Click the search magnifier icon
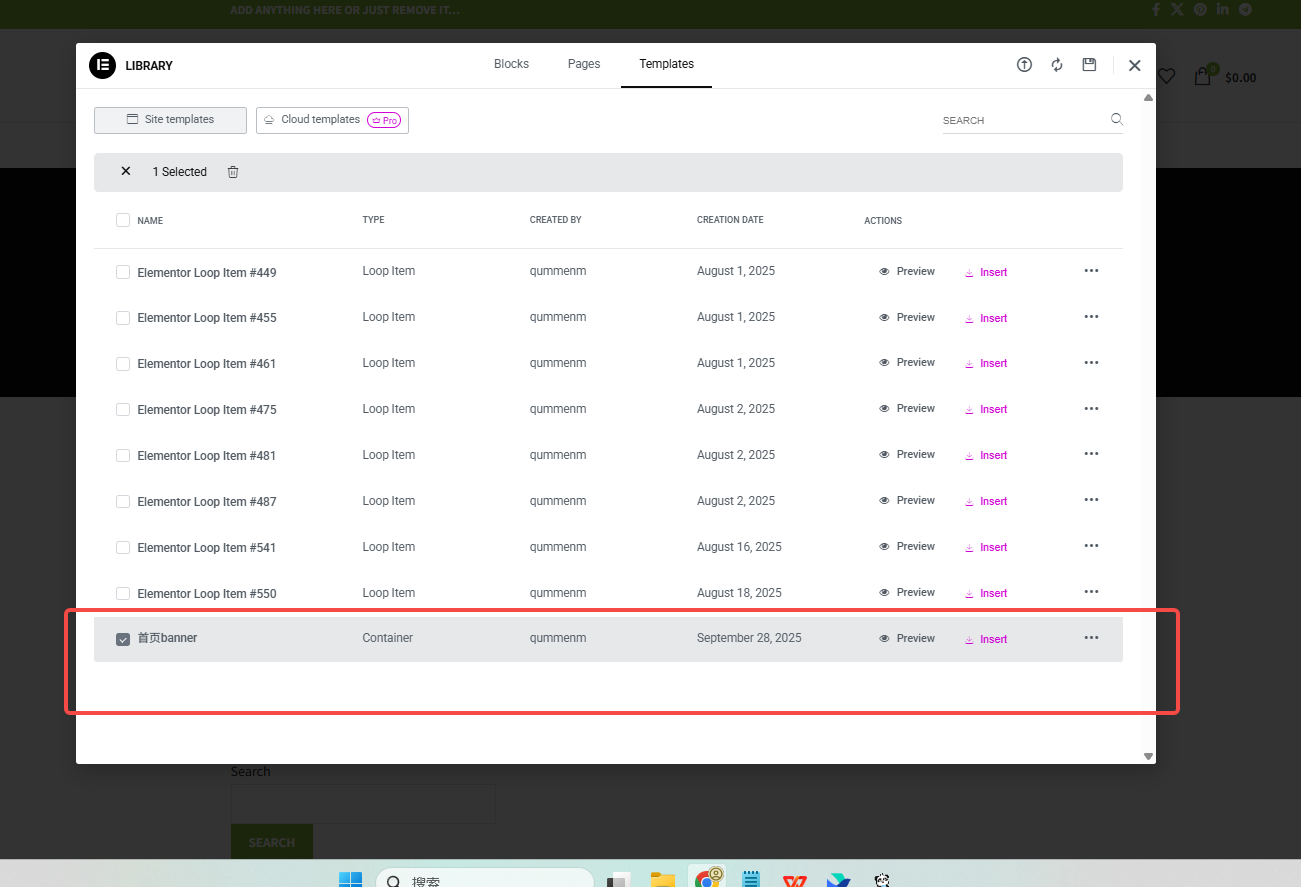The image size is (1301, 887). tap(1116, 120)
